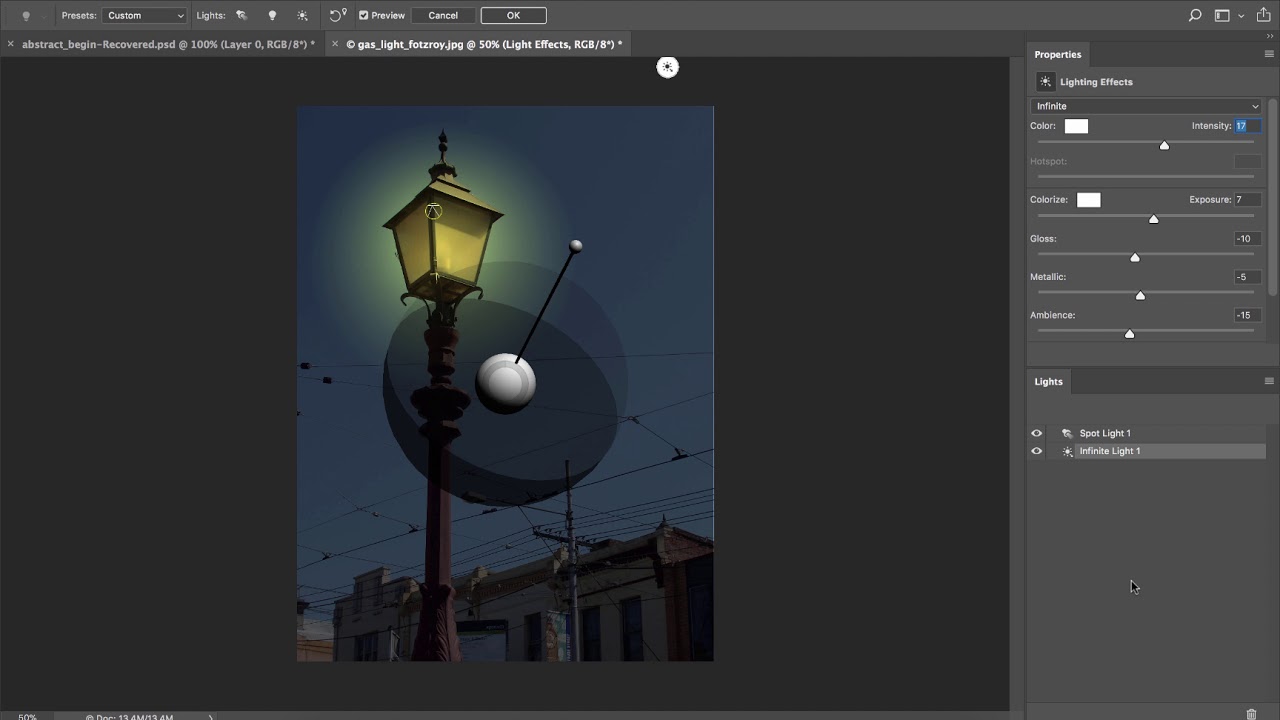Close the gas_light_fotzroy.jpg tab
This screenshot has height=720, width=1280.
click(335, 44)
